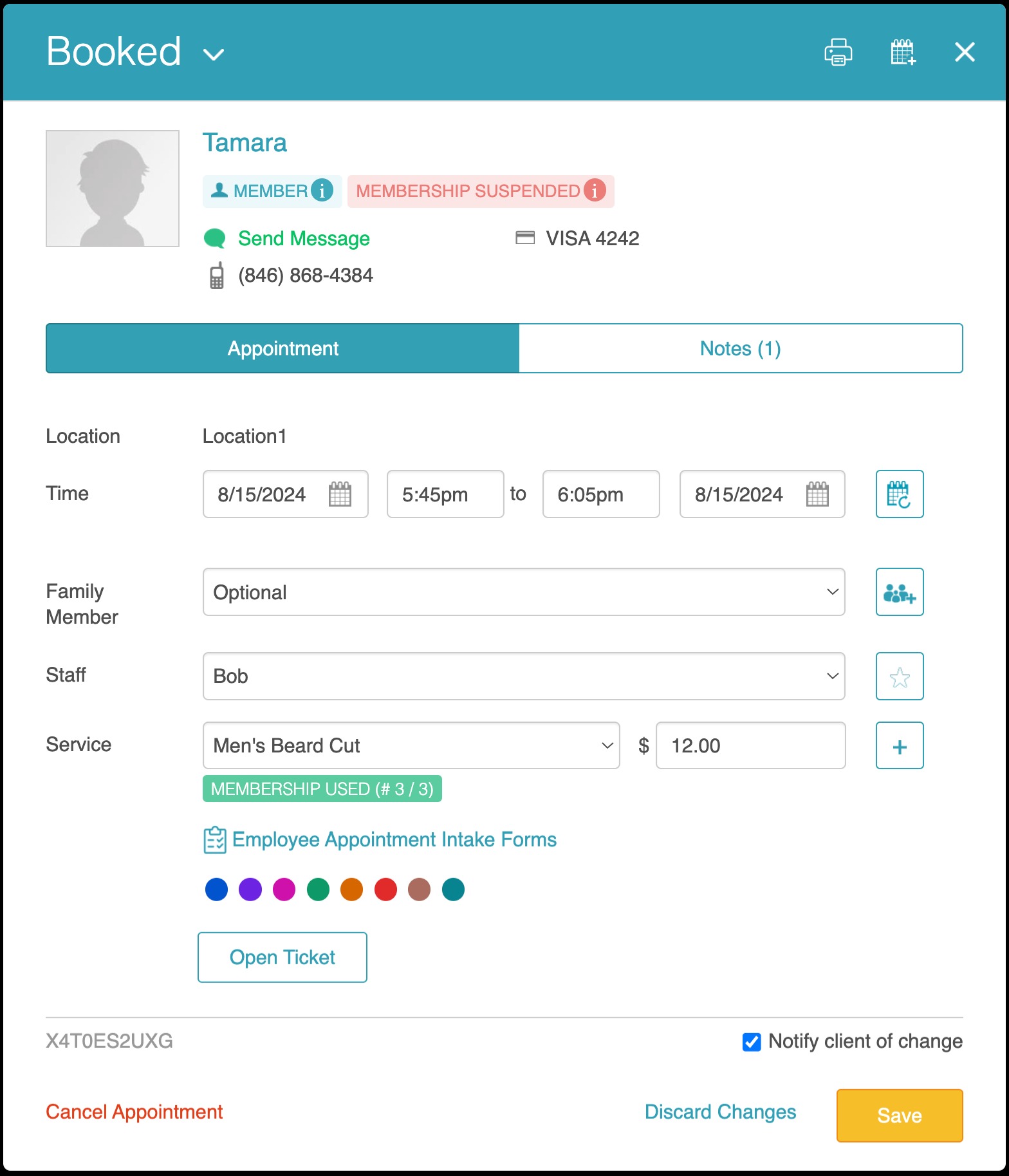This screenshot has width=1009, height=1176.
Task: Click the start date field 8/15/2024
Action: pyautogui.click(x=286, y=494)
